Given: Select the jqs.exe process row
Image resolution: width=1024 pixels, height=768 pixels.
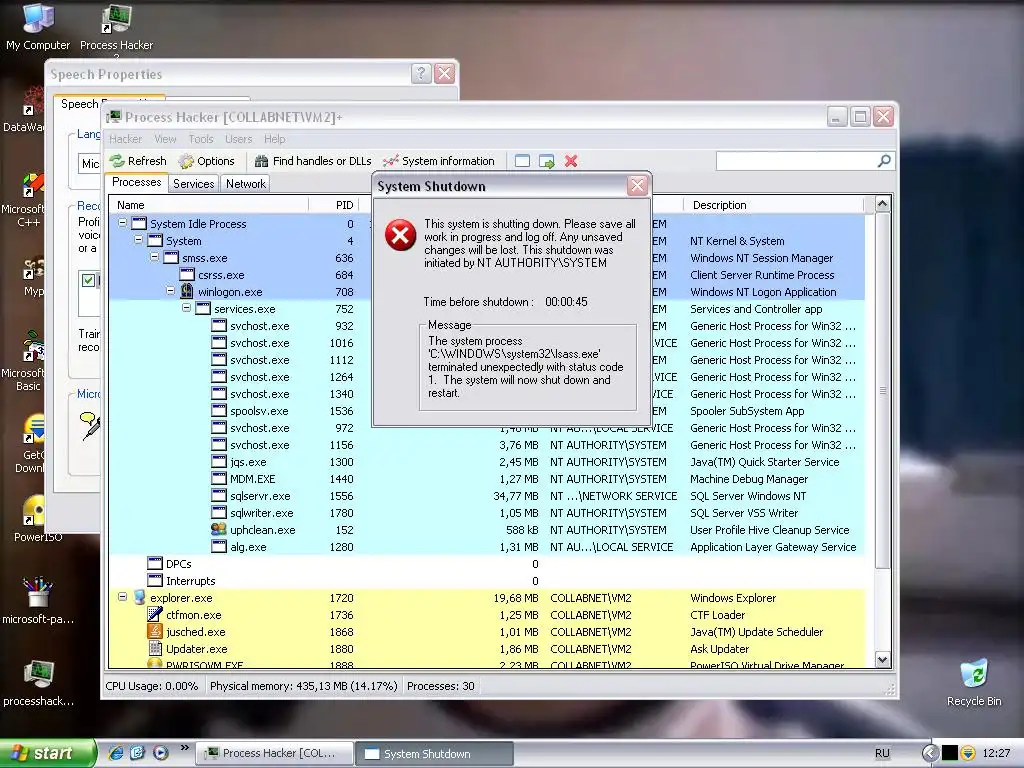Looking at the screenshot, I should tap(487, 462).
